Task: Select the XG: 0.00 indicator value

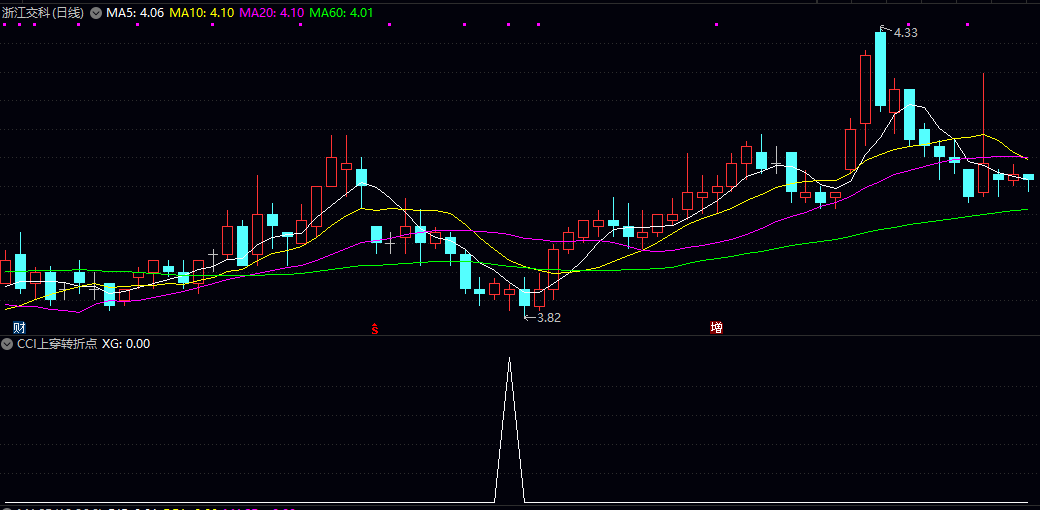Action: coord(126,344)
